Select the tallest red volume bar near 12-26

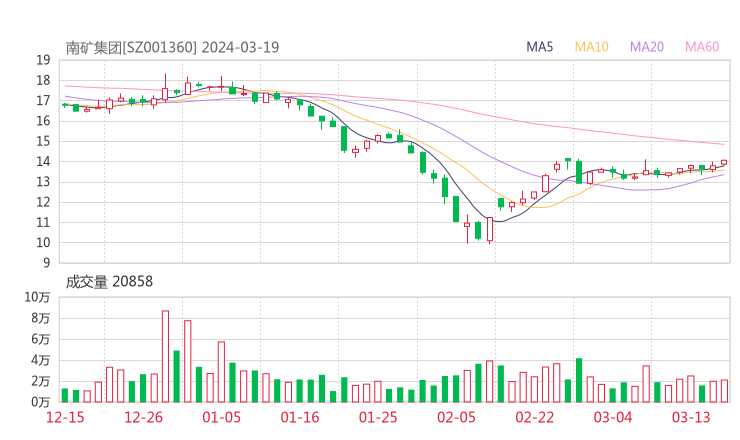pyautogui.click(x=165, y=356)
